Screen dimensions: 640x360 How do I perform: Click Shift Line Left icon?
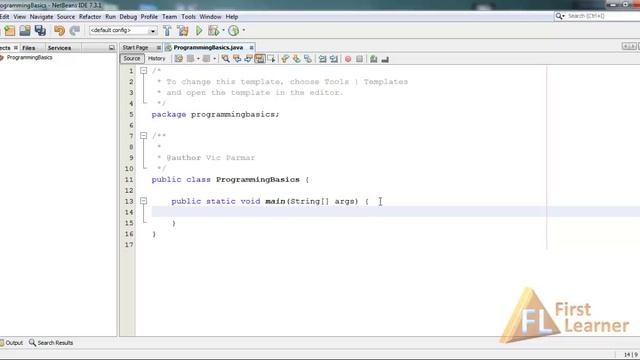pyautogui.click(x=322, y=59)
